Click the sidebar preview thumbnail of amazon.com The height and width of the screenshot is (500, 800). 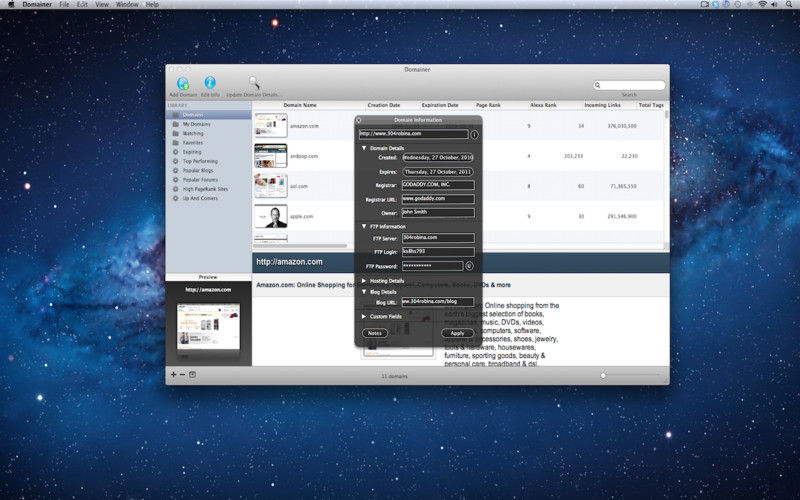point(208,327)
